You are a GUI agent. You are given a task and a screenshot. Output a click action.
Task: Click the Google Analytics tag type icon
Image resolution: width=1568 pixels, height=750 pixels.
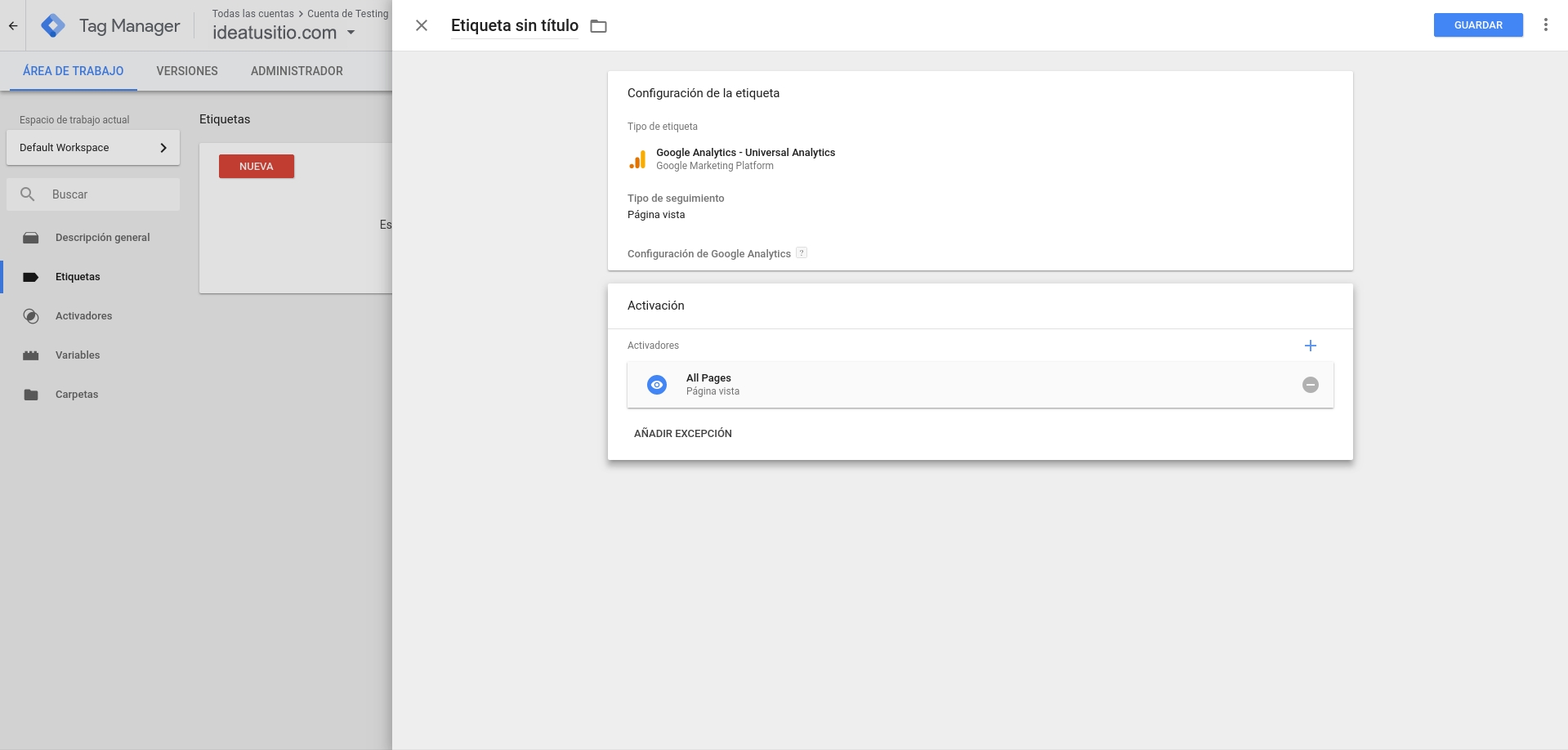(x=637, y=159)
